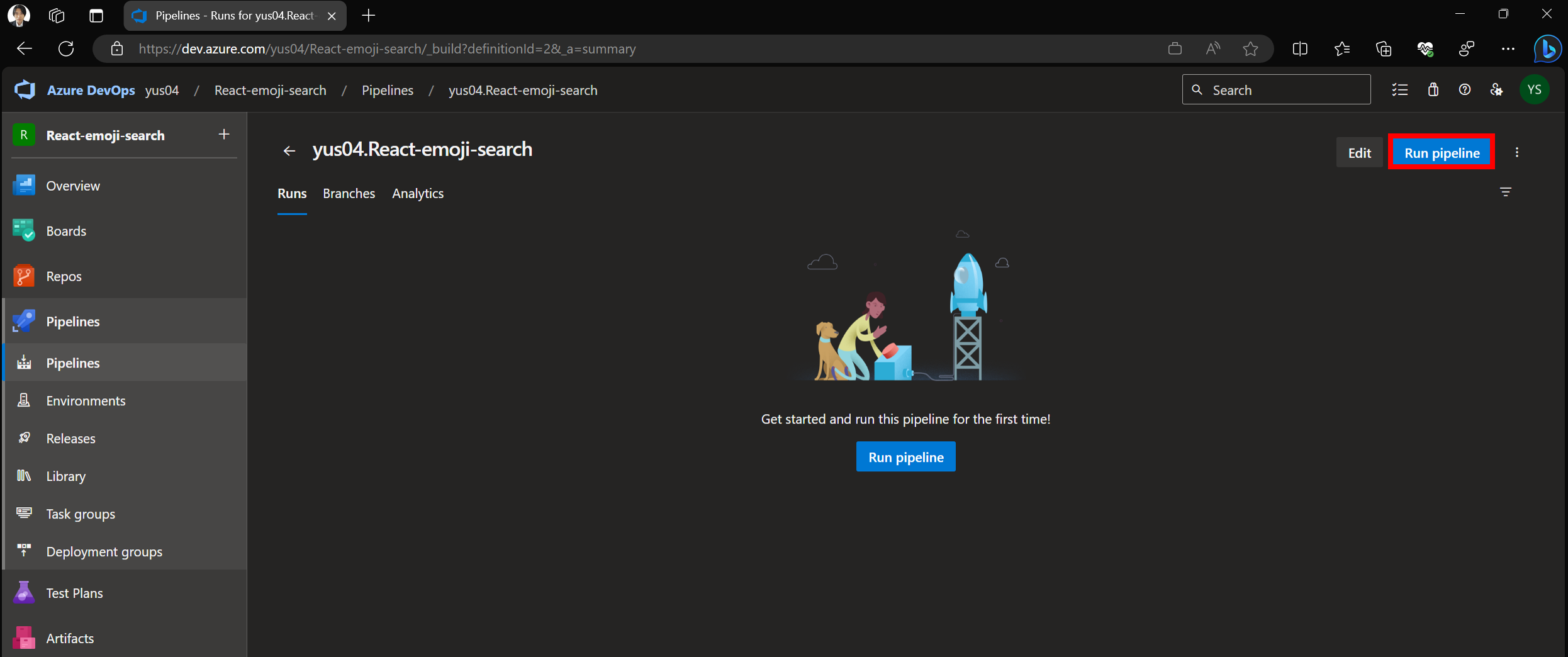Click the yus04.React-emoji-search breadcrumb

(523, 90)
